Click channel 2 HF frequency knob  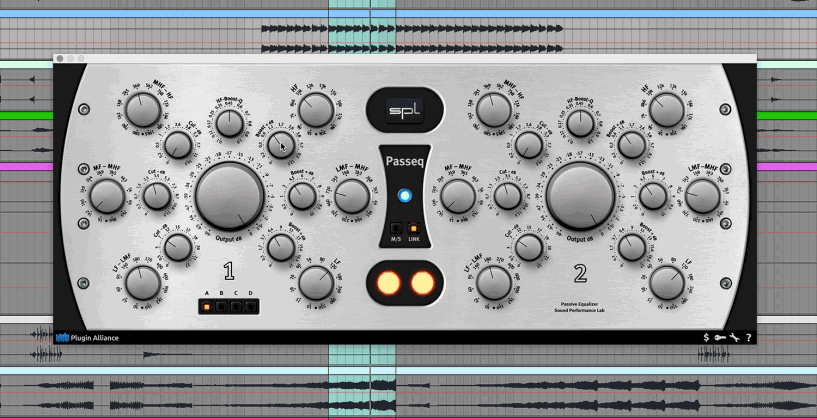coord(667,110)
